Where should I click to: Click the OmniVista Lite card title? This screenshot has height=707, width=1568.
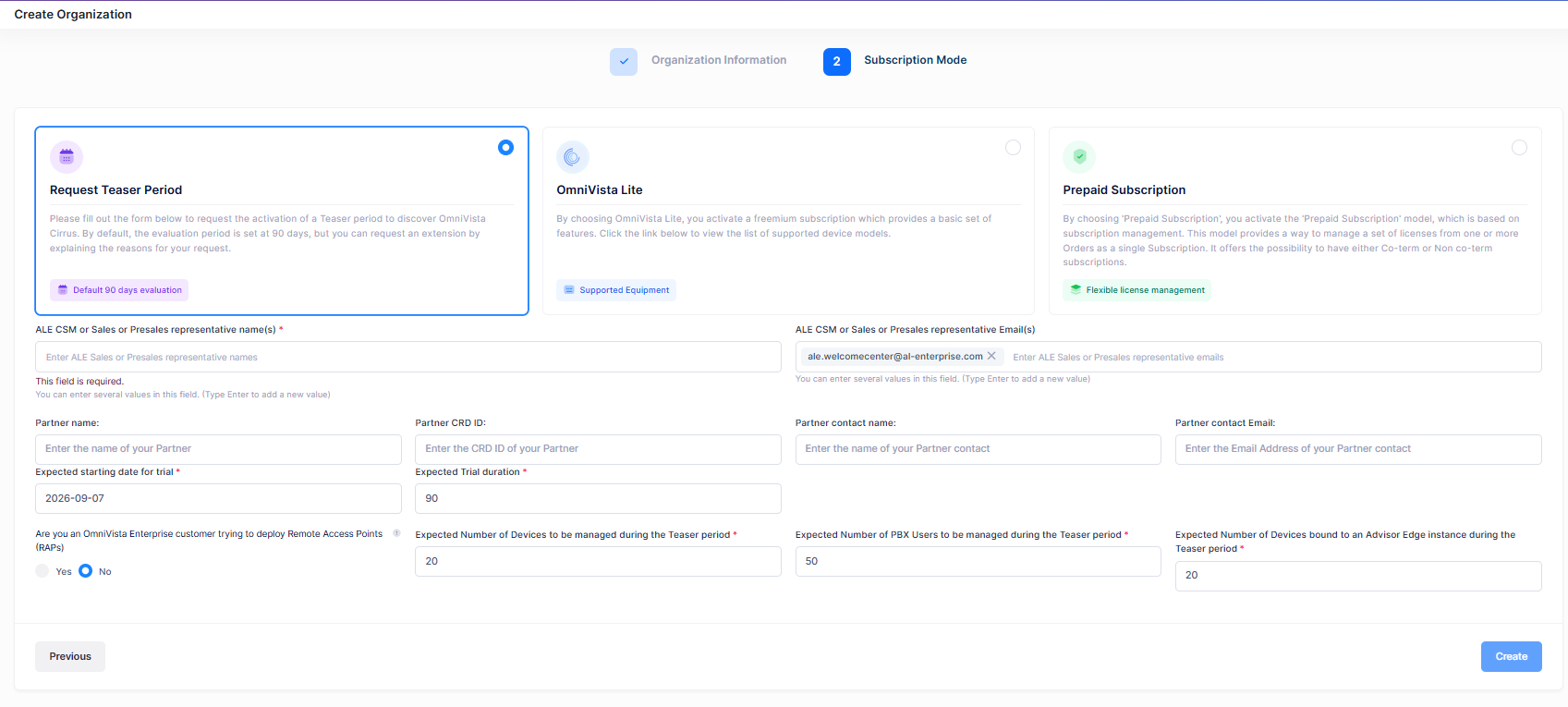click(x=600, y=189)
